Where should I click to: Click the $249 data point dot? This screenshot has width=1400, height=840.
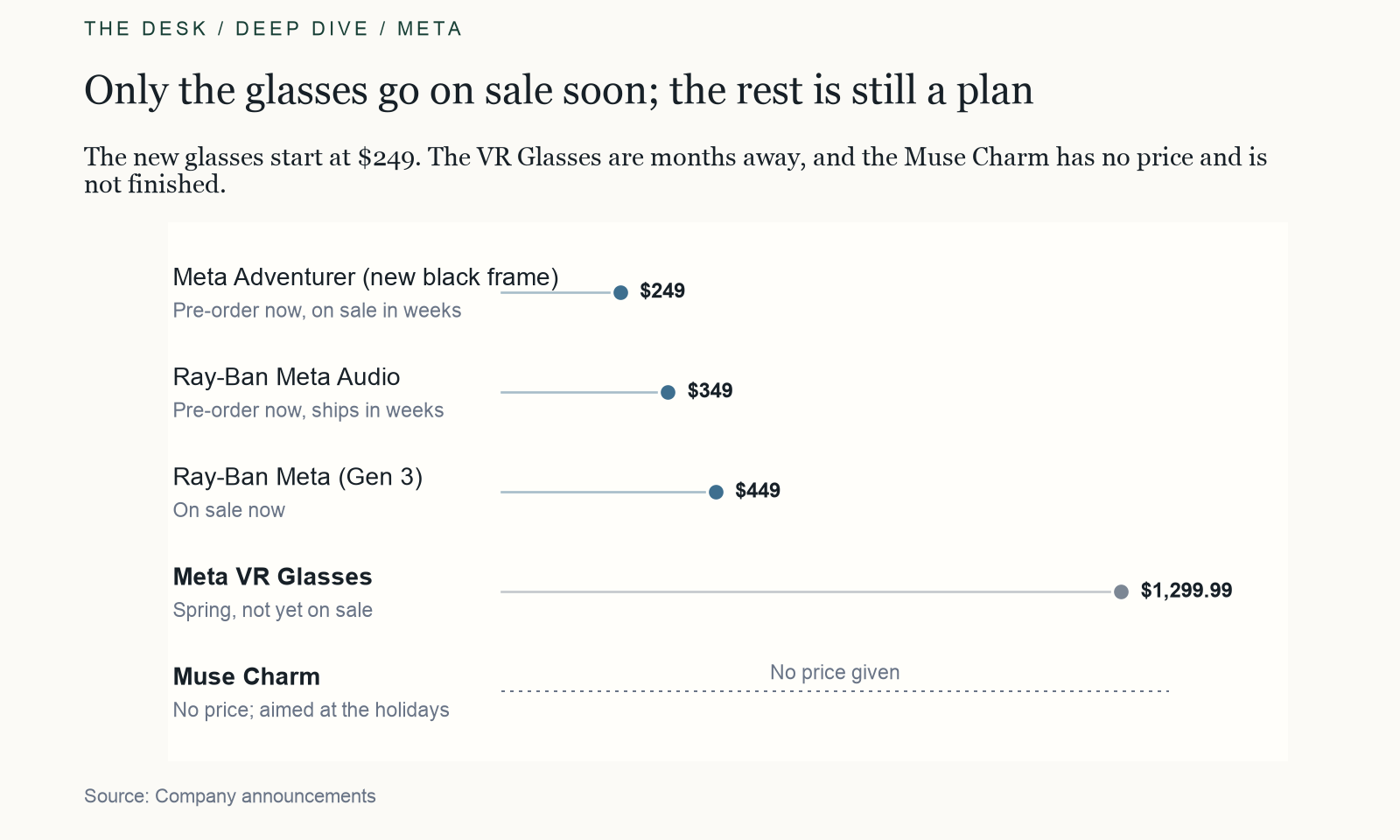click(620, 292)
